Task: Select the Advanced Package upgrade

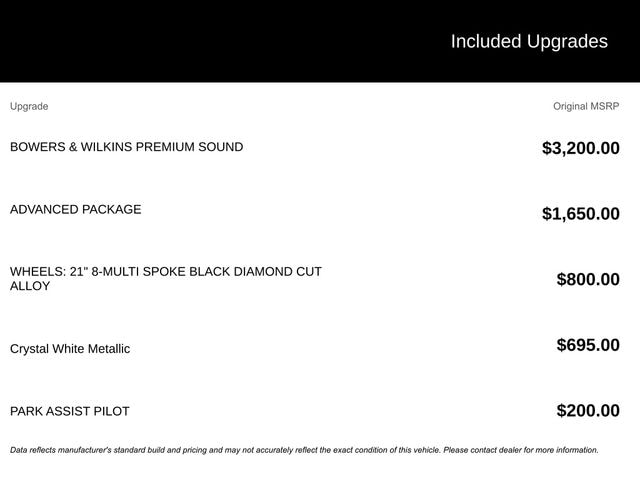Action: pos(76,209)
